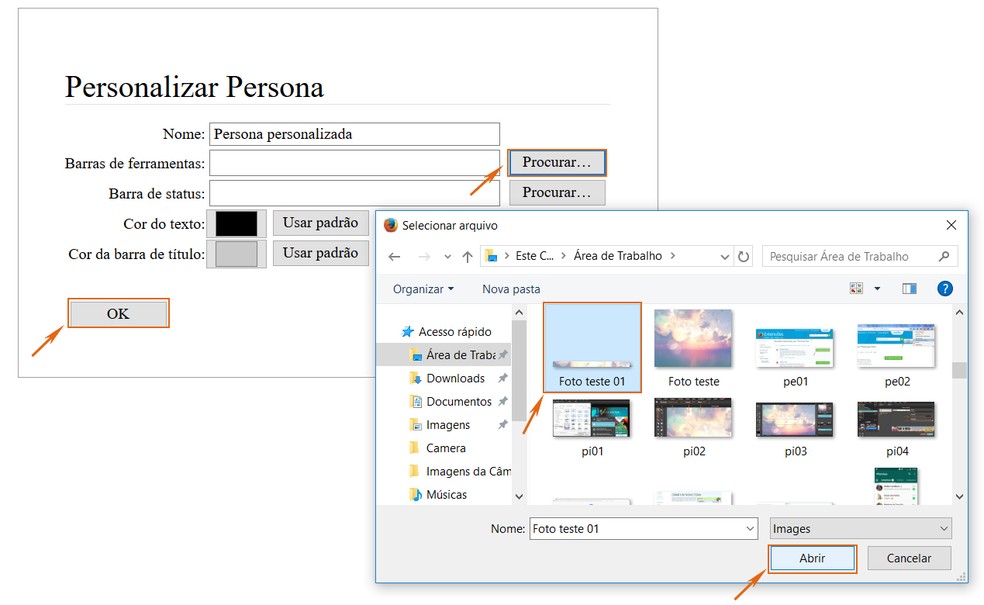984x605 pixels.
Task: Change the view layout icon
Action: 857,289
